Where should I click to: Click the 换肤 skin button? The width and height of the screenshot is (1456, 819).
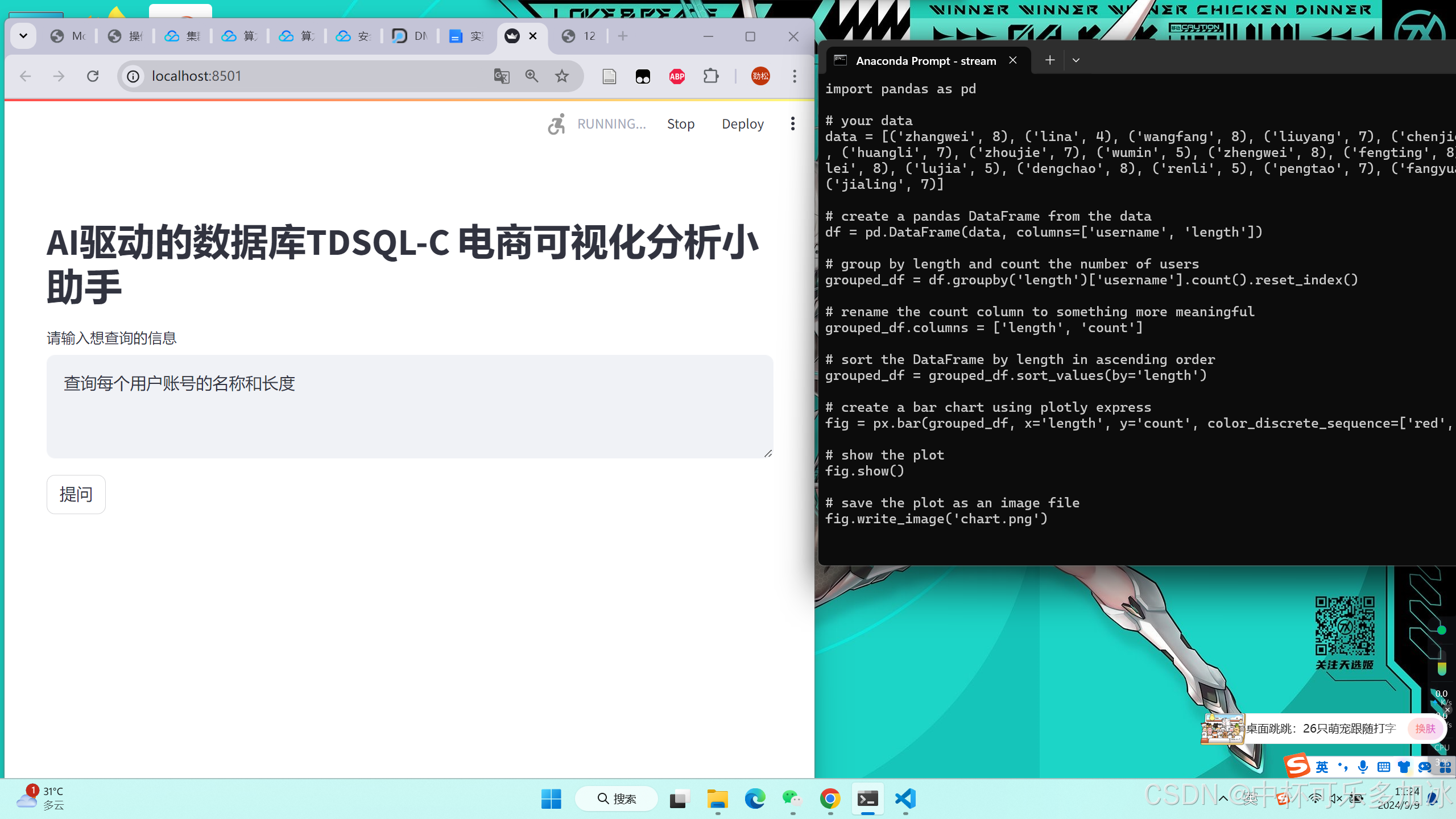(1426, 729)
